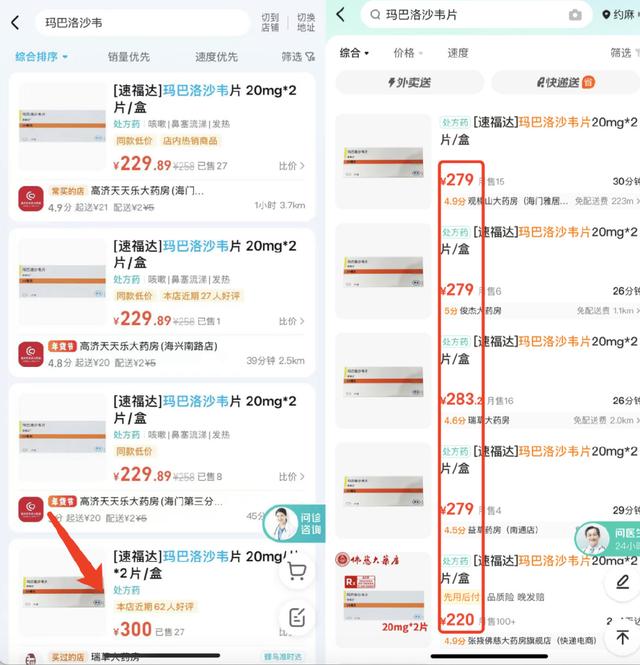640x665 pixels.
Task: Tap the floating note edit icon below cart
Action: click(296, 618)
